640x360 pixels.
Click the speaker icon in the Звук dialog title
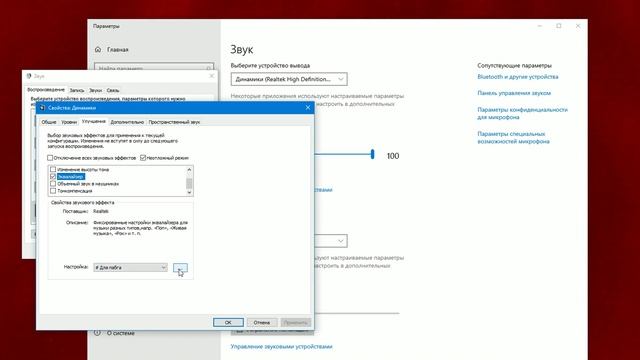(x=29, y=76)
